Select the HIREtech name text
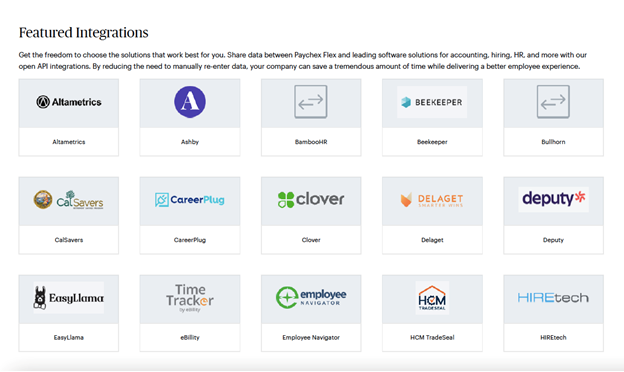Image resolution: width=624 pixels, height=372 pixels. [x=553, y=337]
